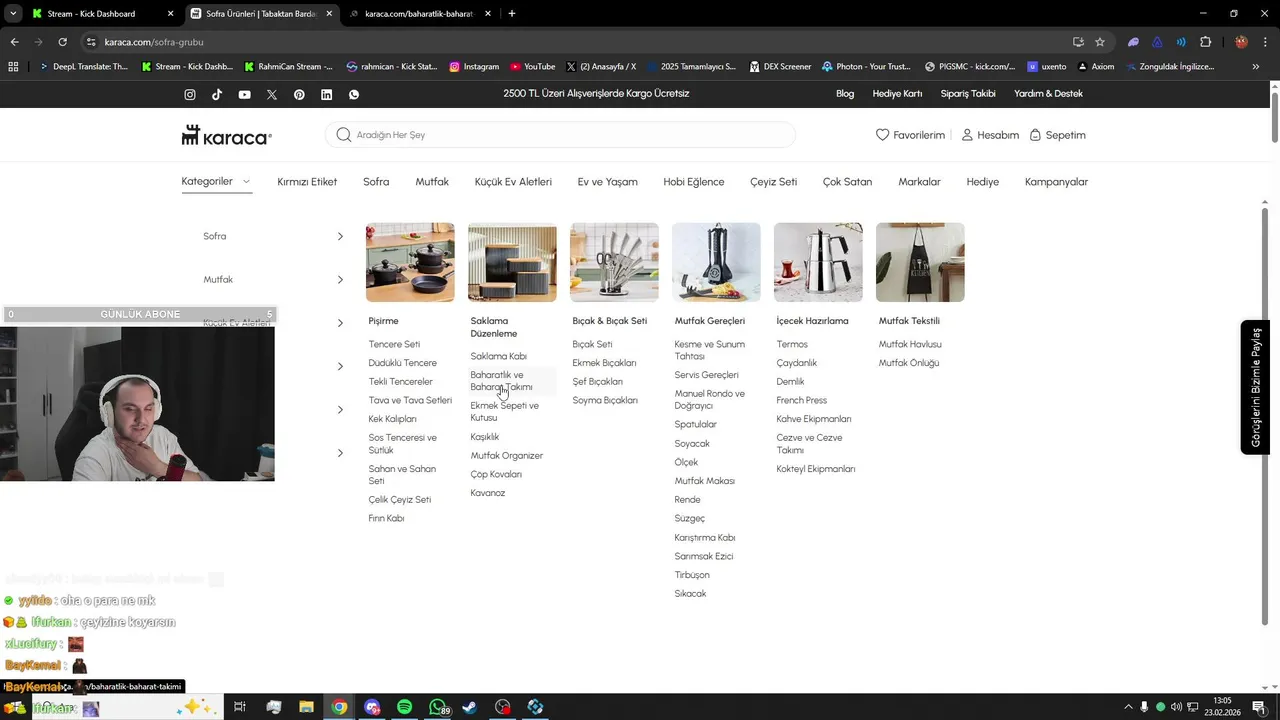1280x720 pixels.
Task: Expand the Mutfak sidebar category chevron
Action: (340, 280)
